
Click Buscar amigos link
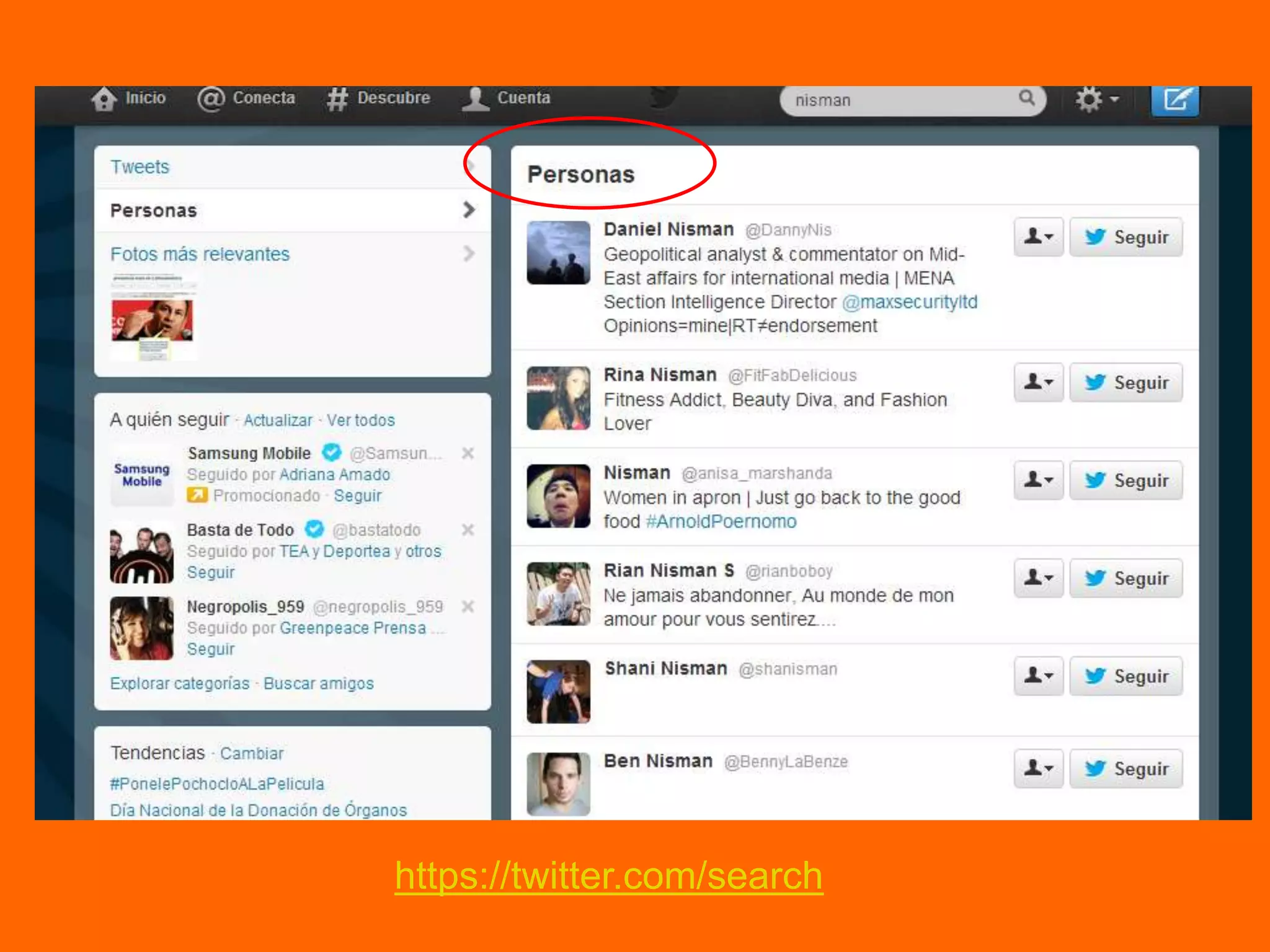(319, 684)
